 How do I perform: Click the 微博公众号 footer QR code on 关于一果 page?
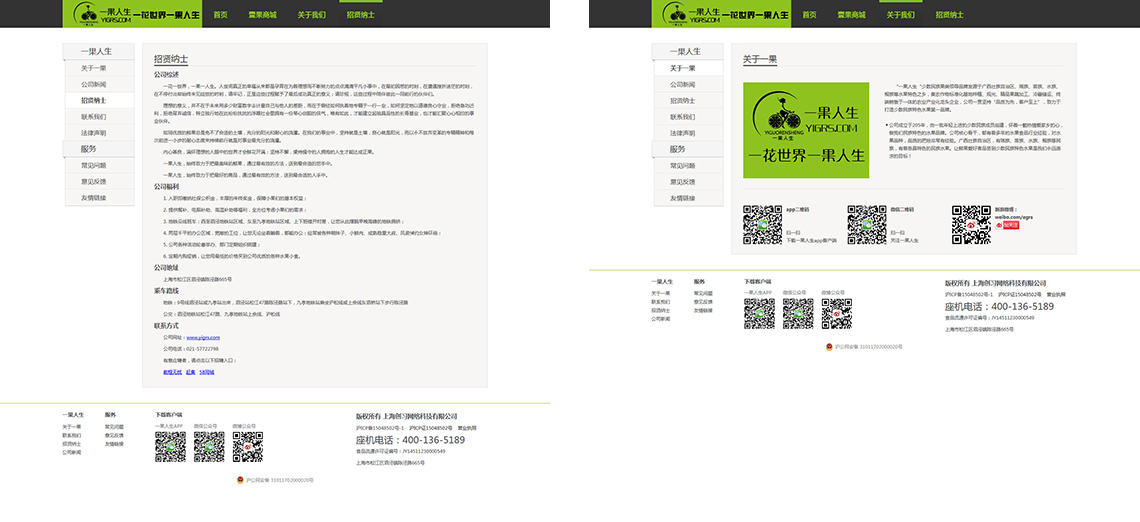tap(836, 313)
